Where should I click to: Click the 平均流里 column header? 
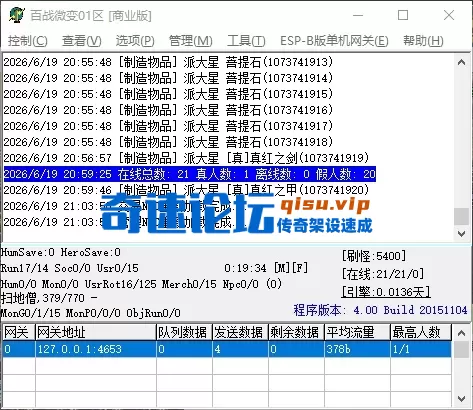click(357, 332)
